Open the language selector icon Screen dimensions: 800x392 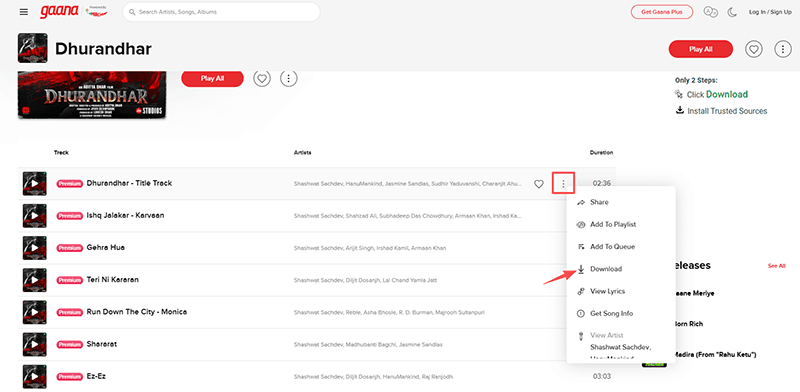click(x=710, y=12)
